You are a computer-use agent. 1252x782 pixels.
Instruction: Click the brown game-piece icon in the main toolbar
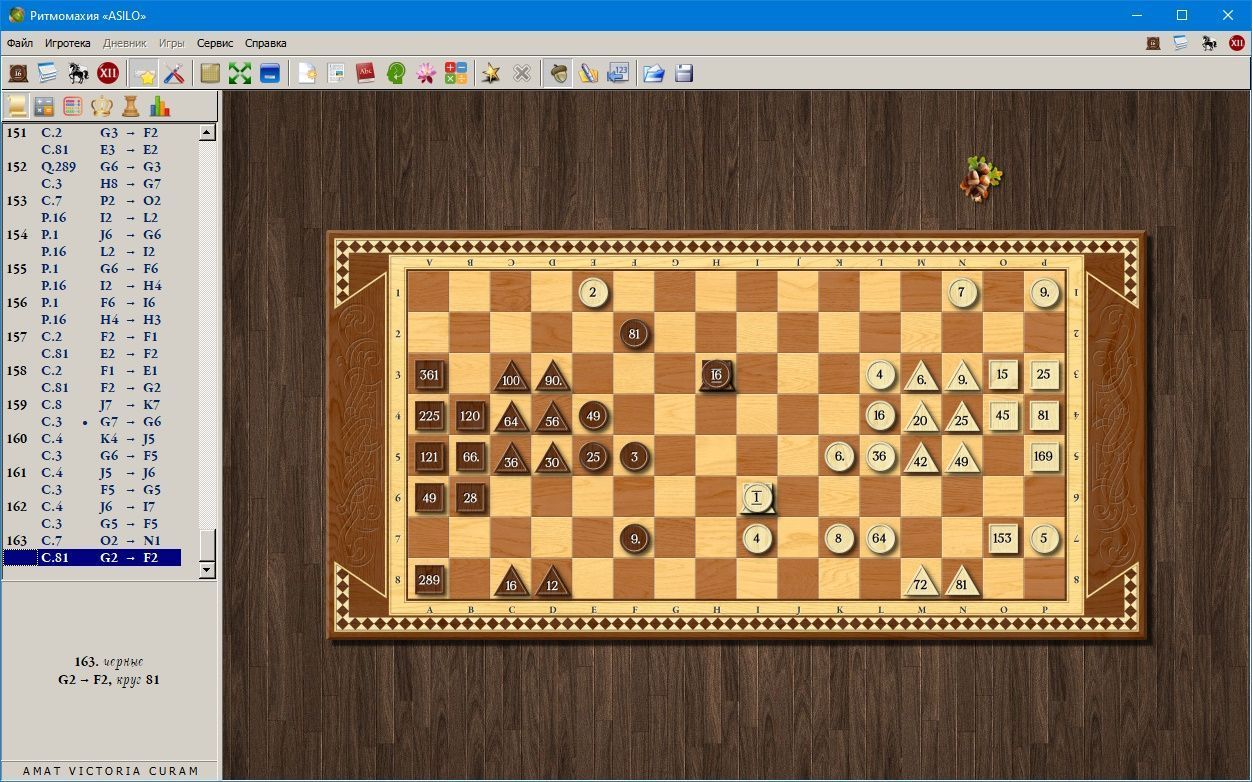[18, 73]
